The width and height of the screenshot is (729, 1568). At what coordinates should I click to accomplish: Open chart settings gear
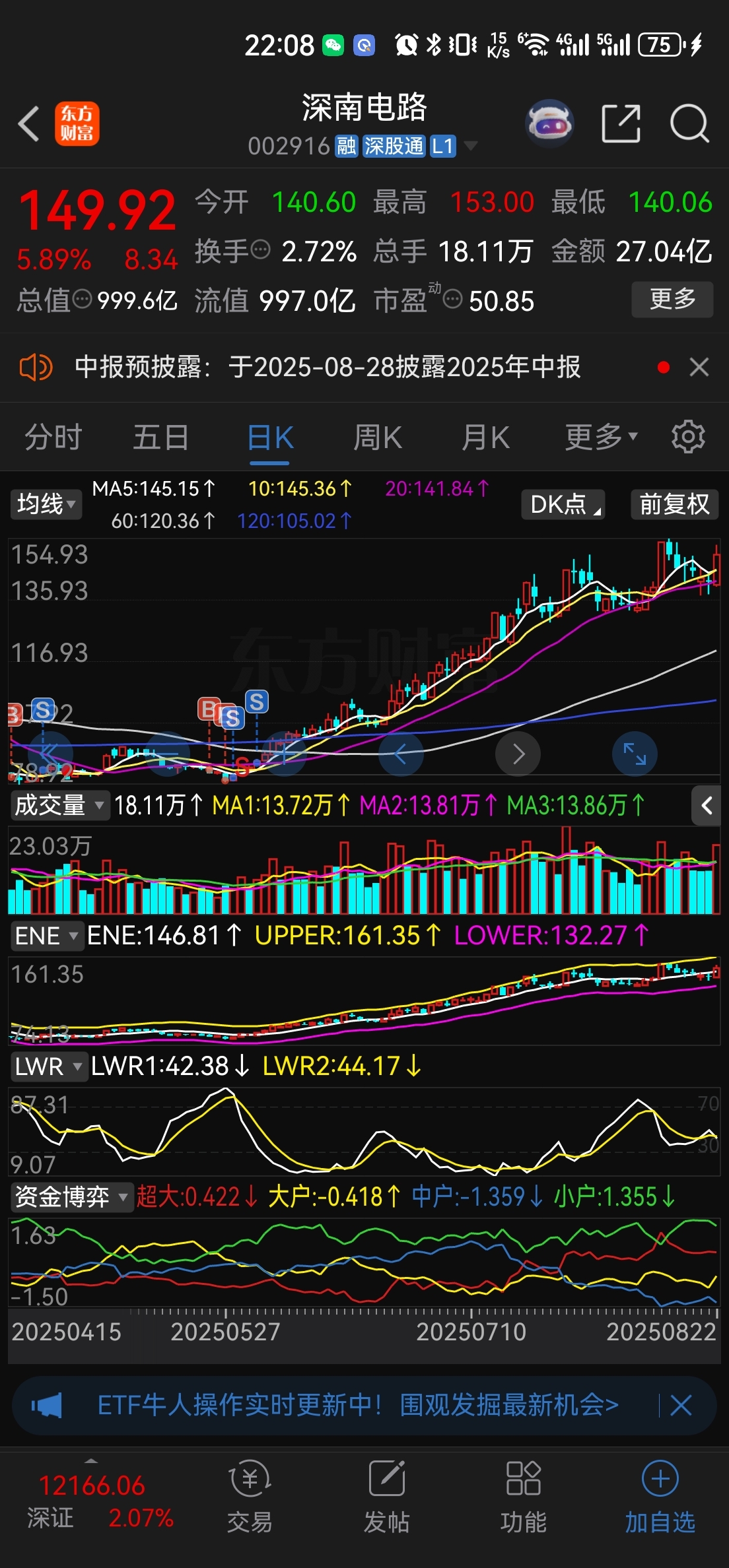688,436
